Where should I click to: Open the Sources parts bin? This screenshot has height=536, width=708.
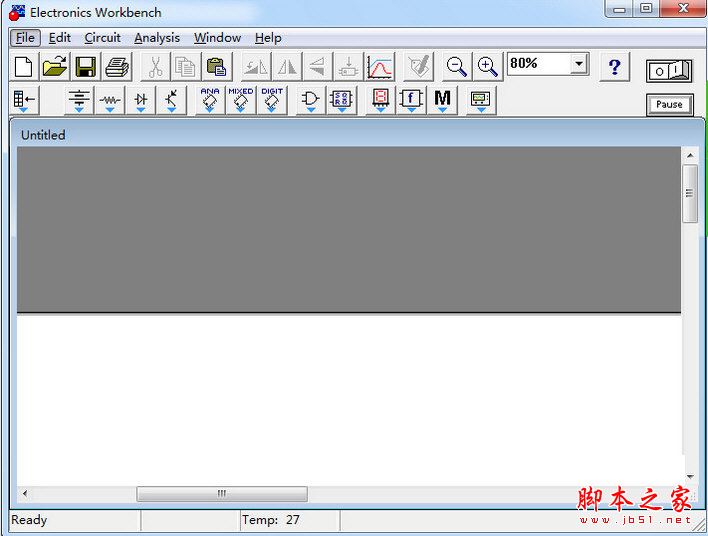click(x=79, y=100)
